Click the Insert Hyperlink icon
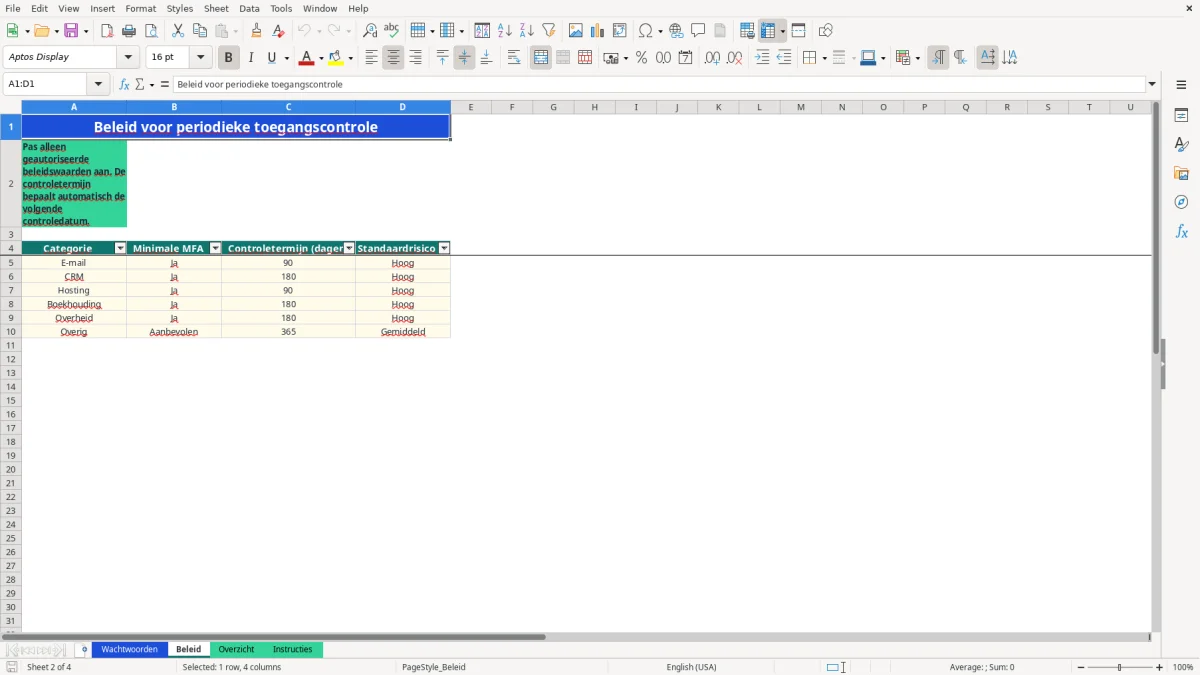 tap(676, 31)
